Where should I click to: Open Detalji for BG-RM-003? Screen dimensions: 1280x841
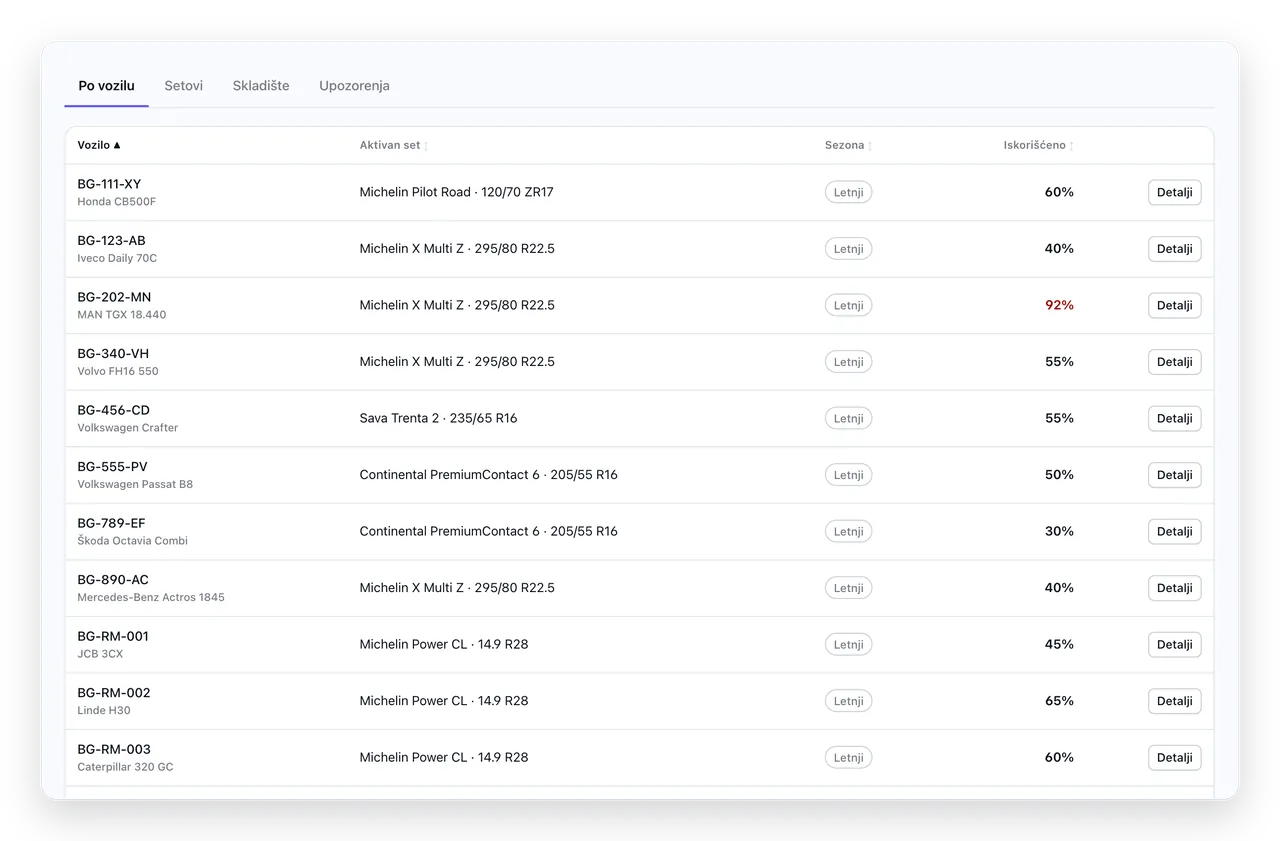1175,757
